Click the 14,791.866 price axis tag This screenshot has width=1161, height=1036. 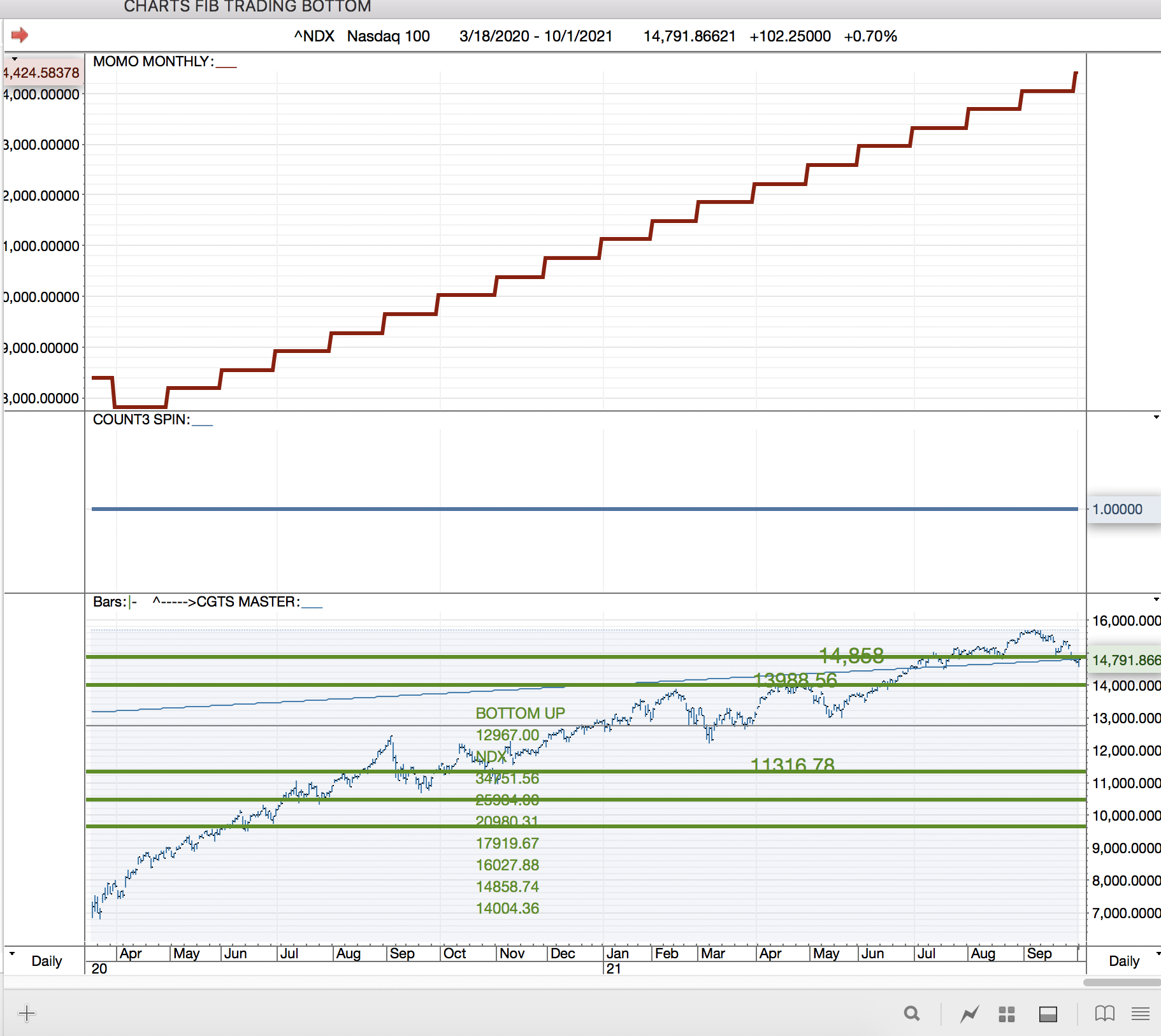1125,660
